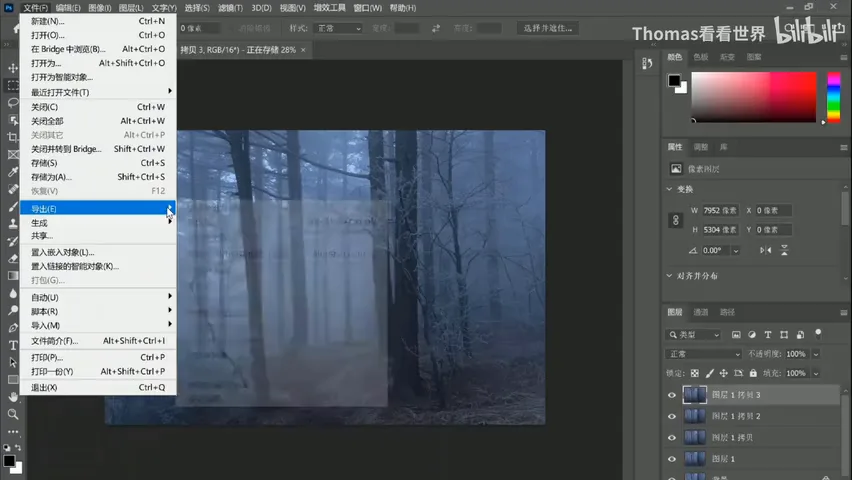Select the Crop tool
Image resolution: width=852 pixels, height=480 pixels.
[x=12, y=138]
